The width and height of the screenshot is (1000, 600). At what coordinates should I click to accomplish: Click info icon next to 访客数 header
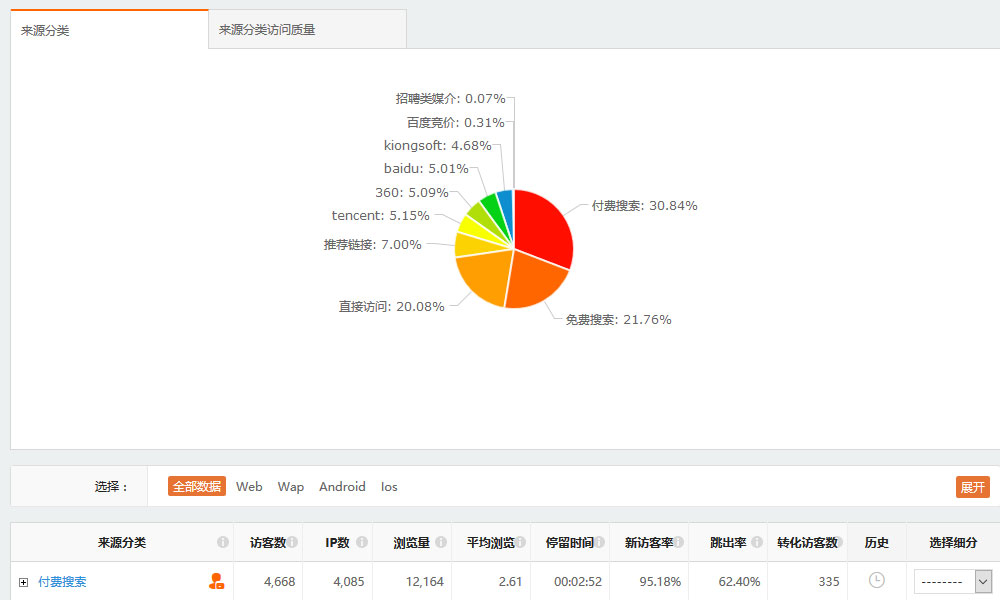(x=292, y=542)
